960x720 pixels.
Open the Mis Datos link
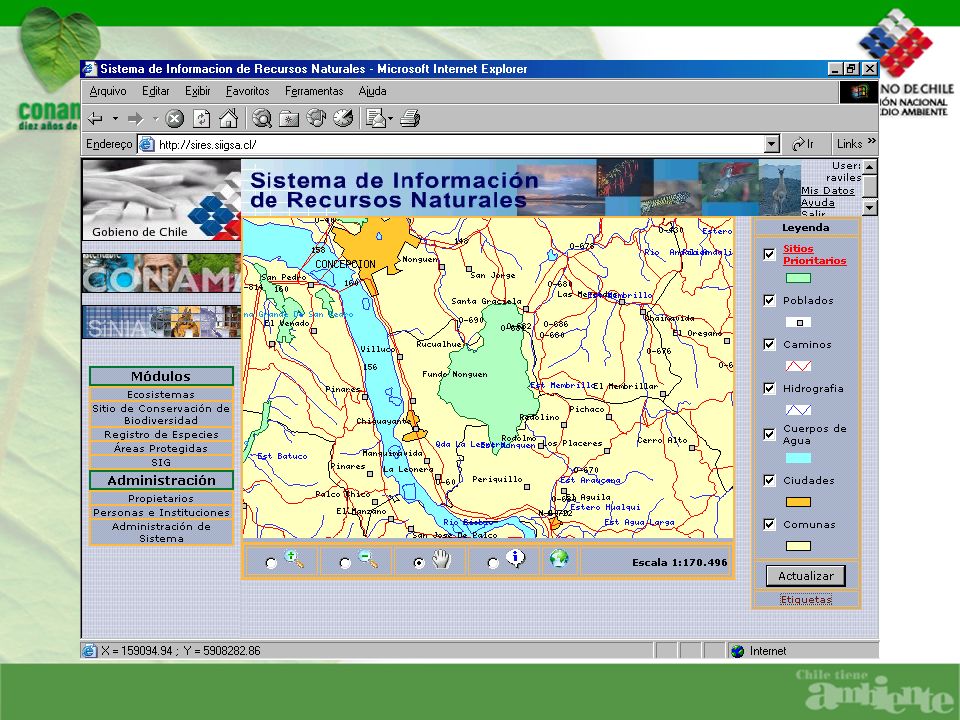(x=828, y=190)
